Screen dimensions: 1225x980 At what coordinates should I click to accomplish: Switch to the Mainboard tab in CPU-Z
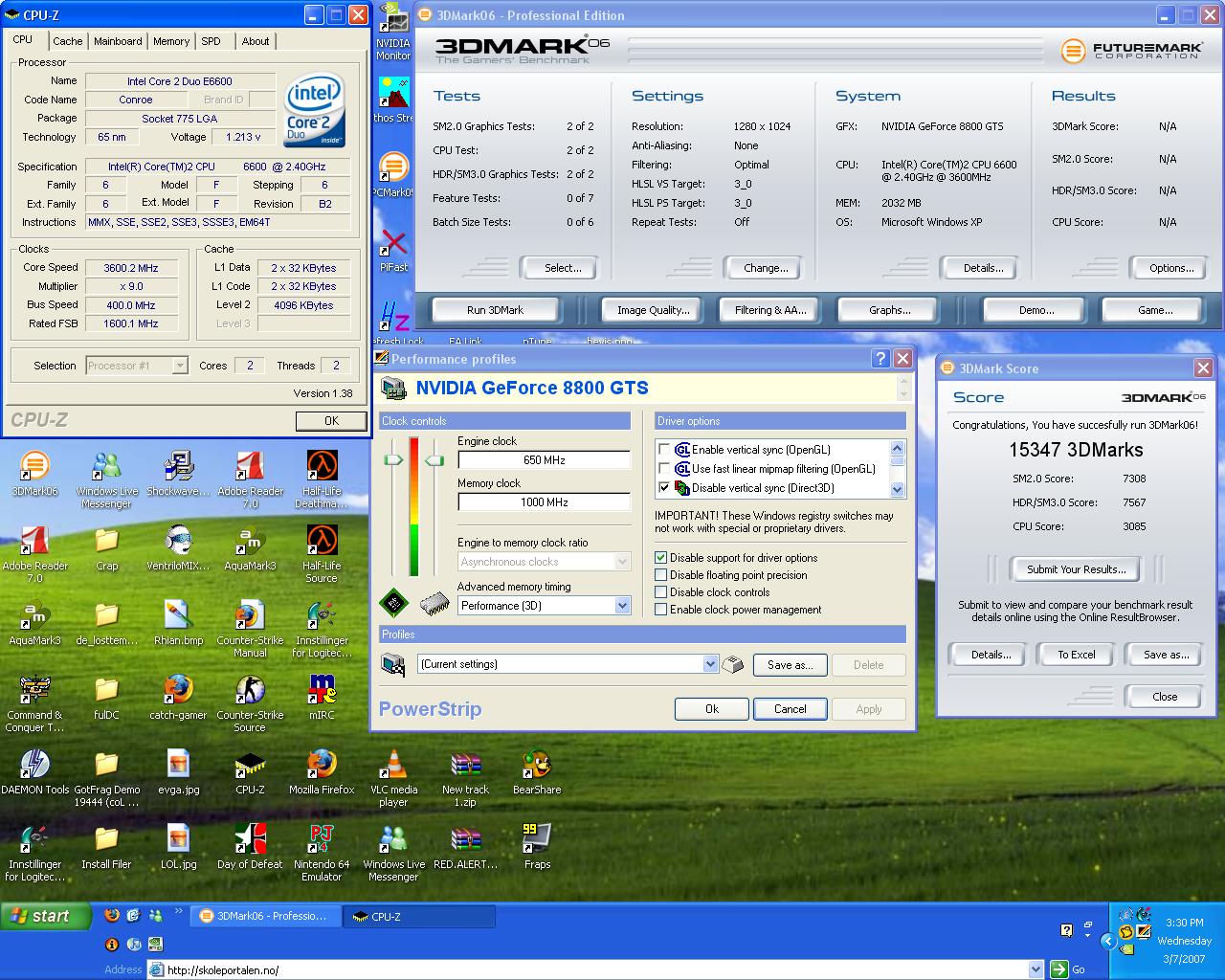pos(118,41)
